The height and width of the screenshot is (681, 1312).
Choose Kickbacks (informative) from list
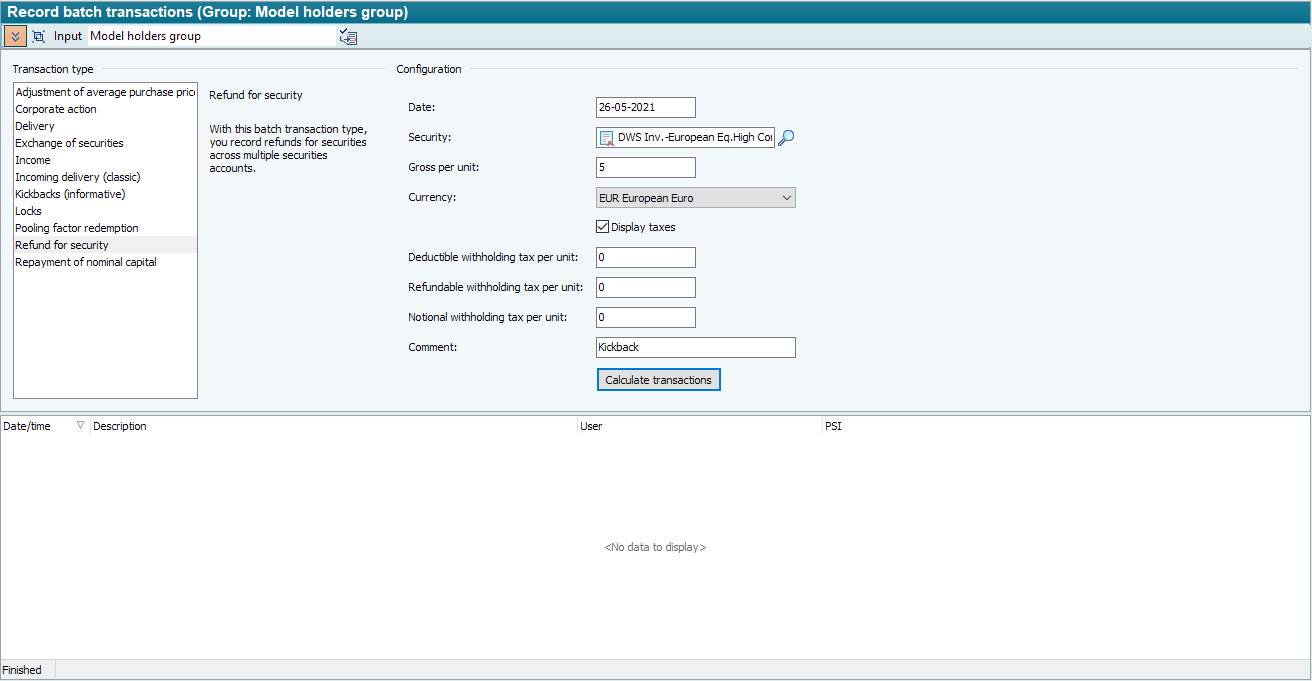(70, 194)
